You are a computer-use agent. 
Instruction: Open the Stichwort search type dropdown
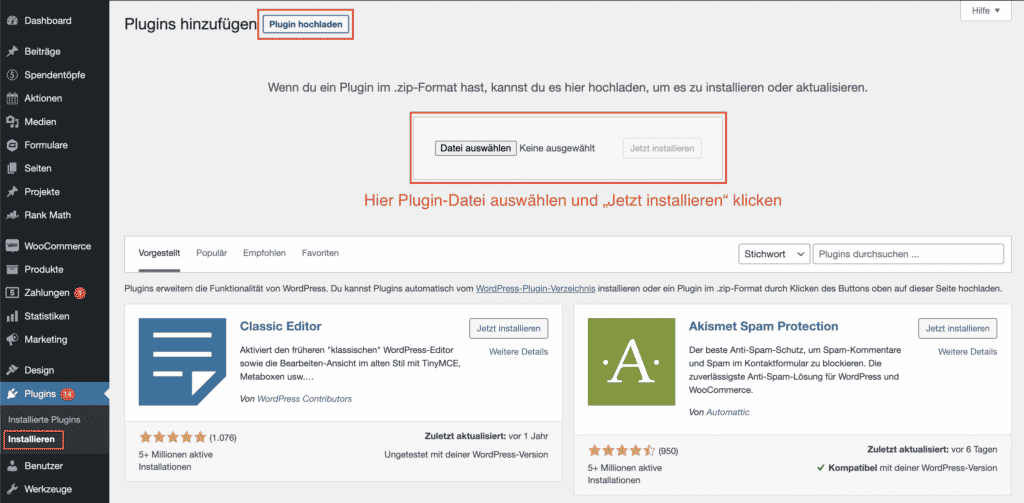pyautogui.click(x=773, y=254)
